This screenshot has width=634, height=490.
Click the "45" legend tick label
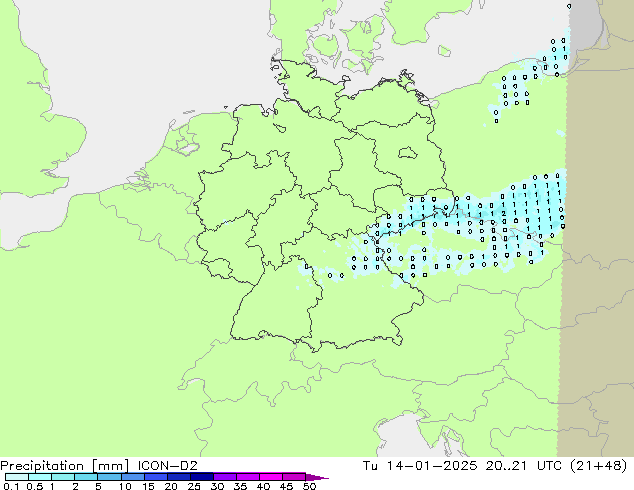pyautogui.click(x=286, y=486)
